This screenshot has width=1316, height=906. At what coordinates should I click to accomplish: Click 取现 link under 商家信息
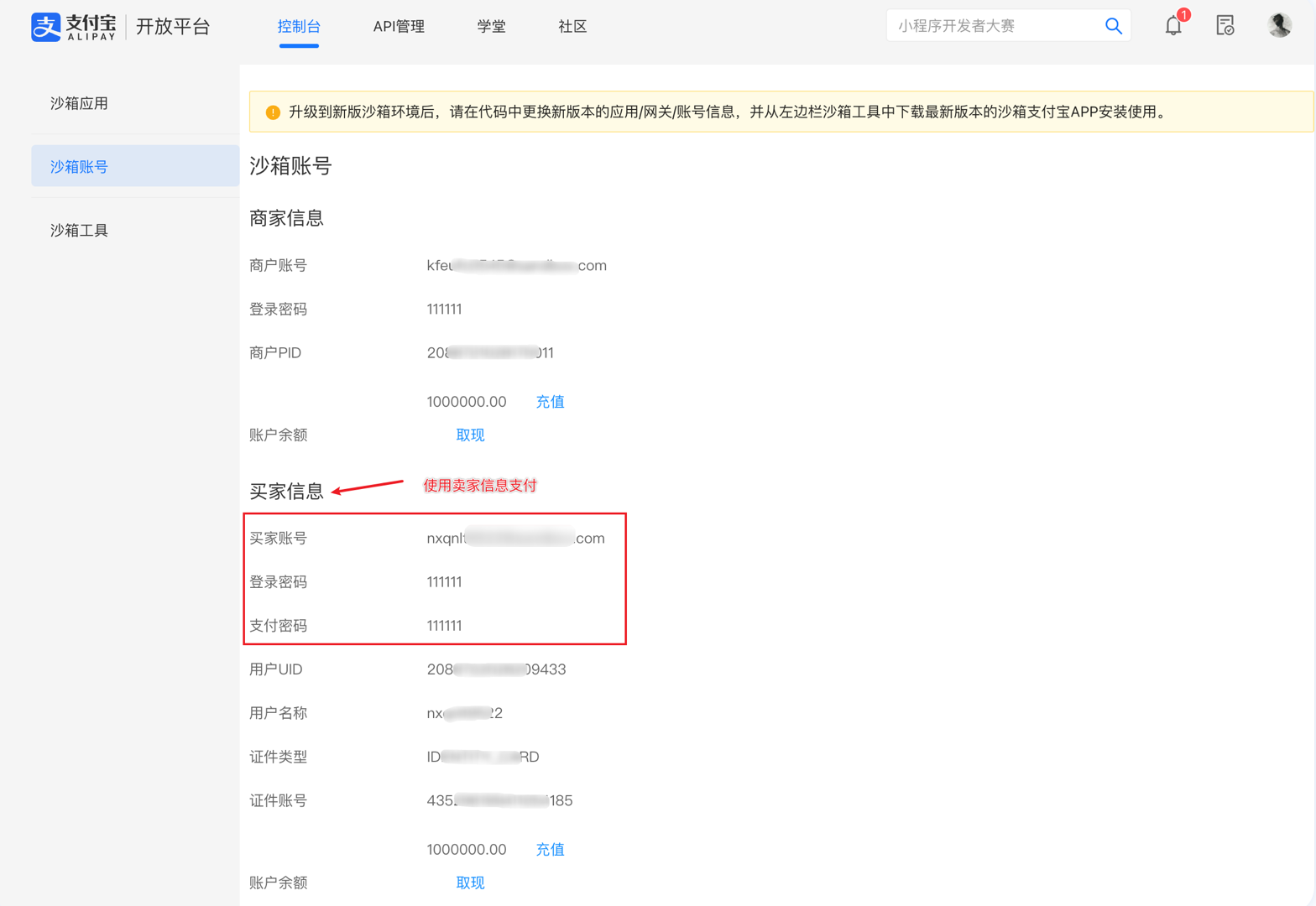(470, 435)
